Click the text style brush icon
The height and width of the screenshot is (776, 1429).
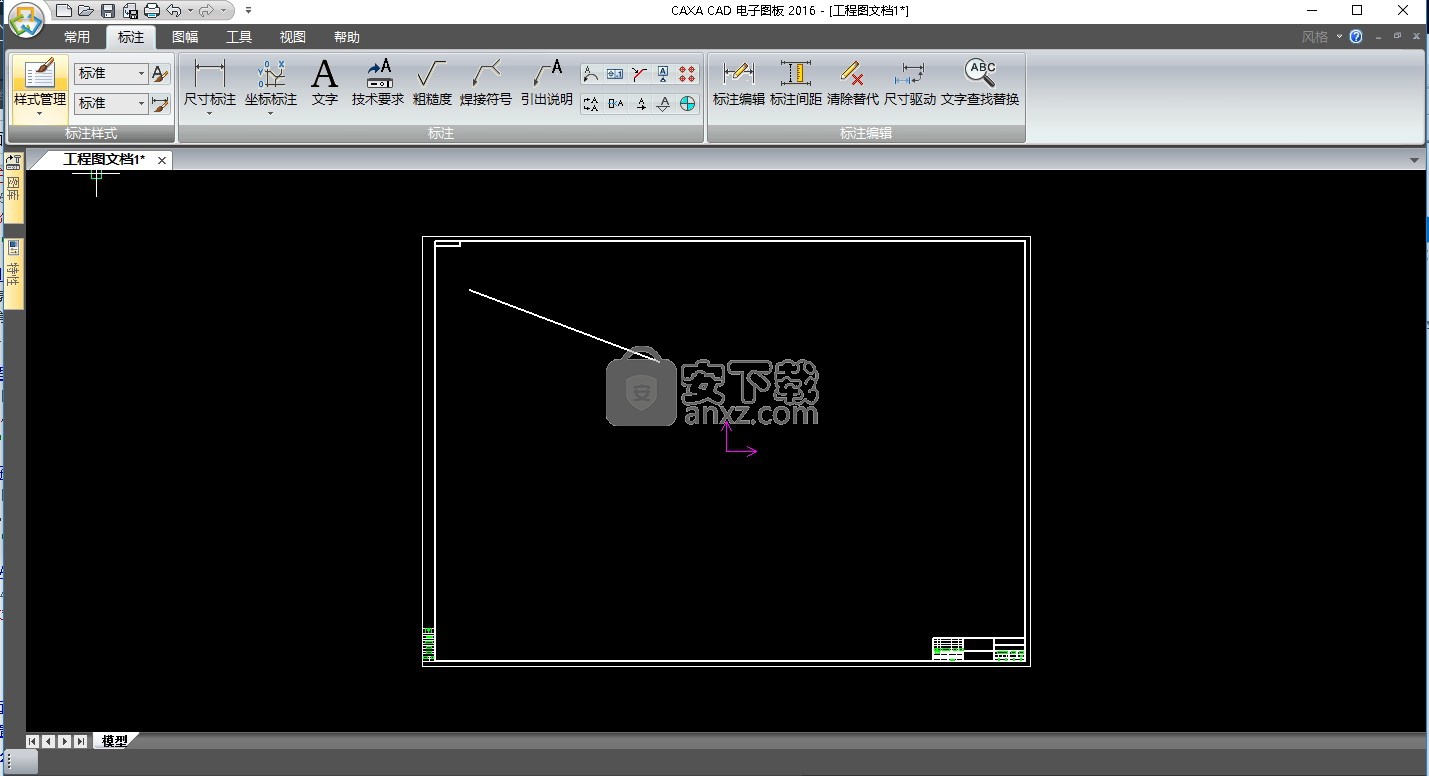[x=160, y=73]
